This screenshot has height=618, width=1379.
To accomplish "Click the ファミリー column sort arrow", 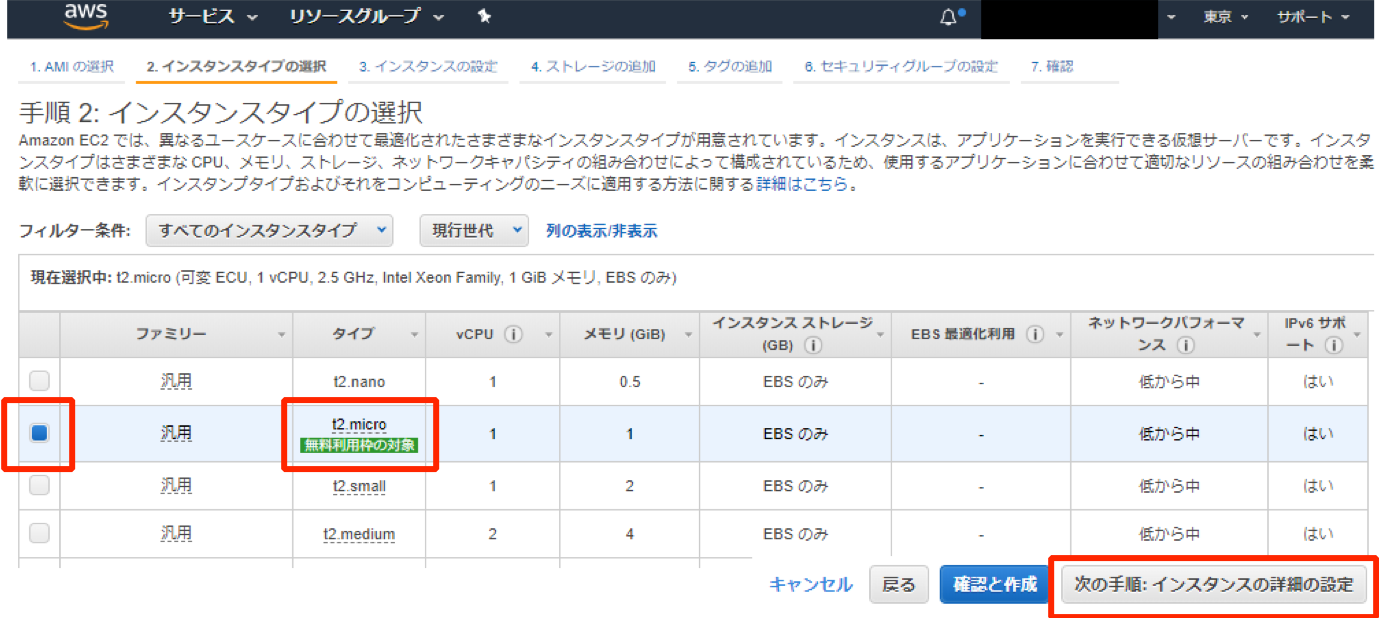I will (282, 336).
